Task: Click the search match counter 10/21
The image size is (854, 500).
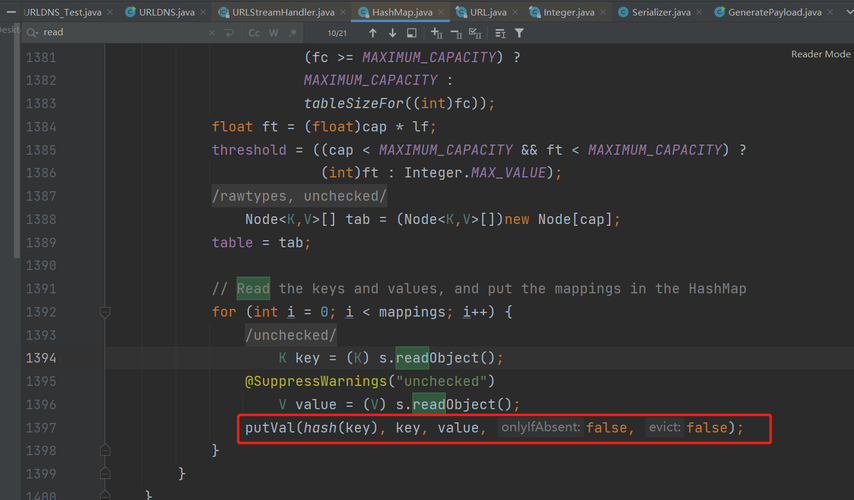Action: [337, 33]
